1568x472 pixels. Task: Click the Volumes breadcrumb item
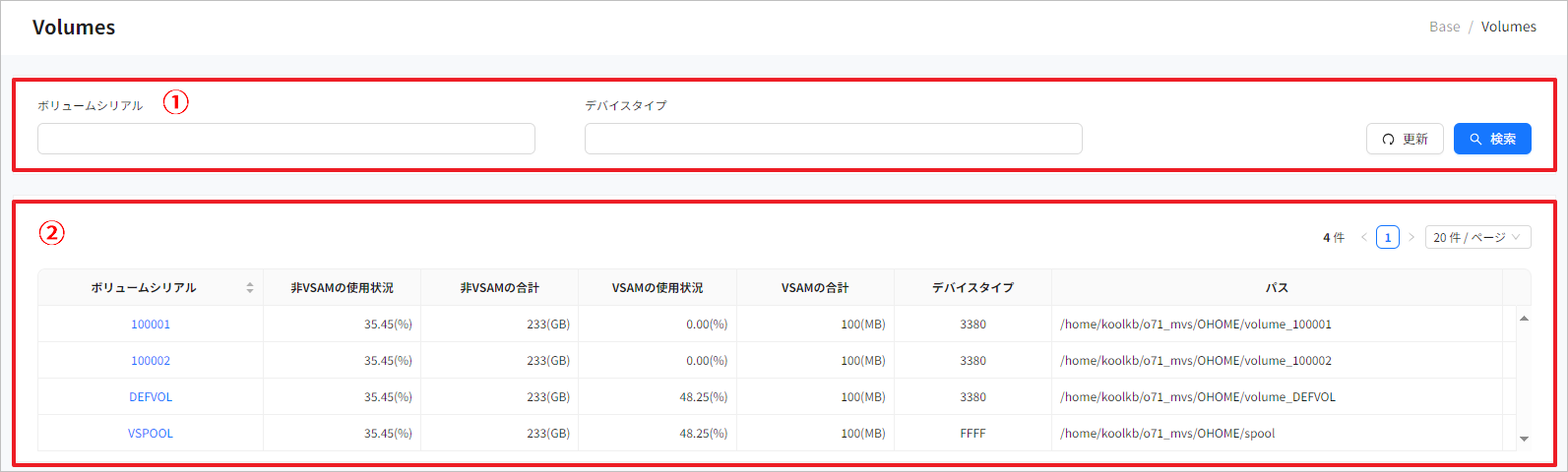point(1509,27)
